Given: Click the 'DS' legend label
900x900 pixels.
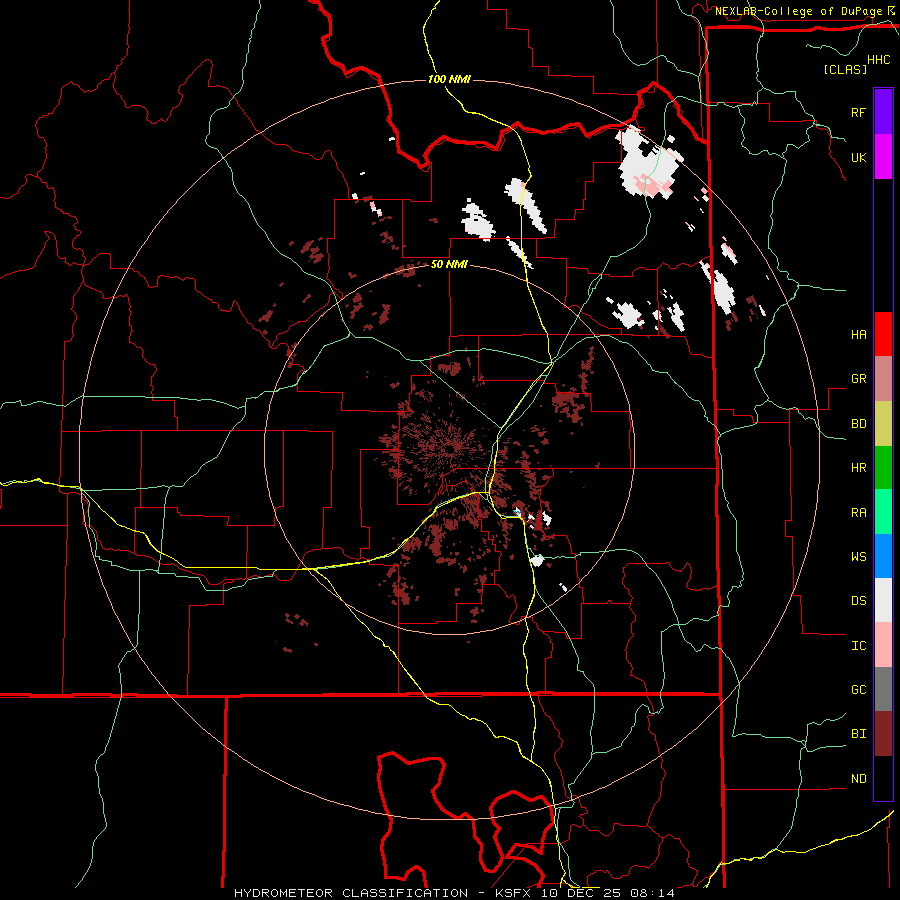Looking at the screenshot, I should (x=858, y=600).
